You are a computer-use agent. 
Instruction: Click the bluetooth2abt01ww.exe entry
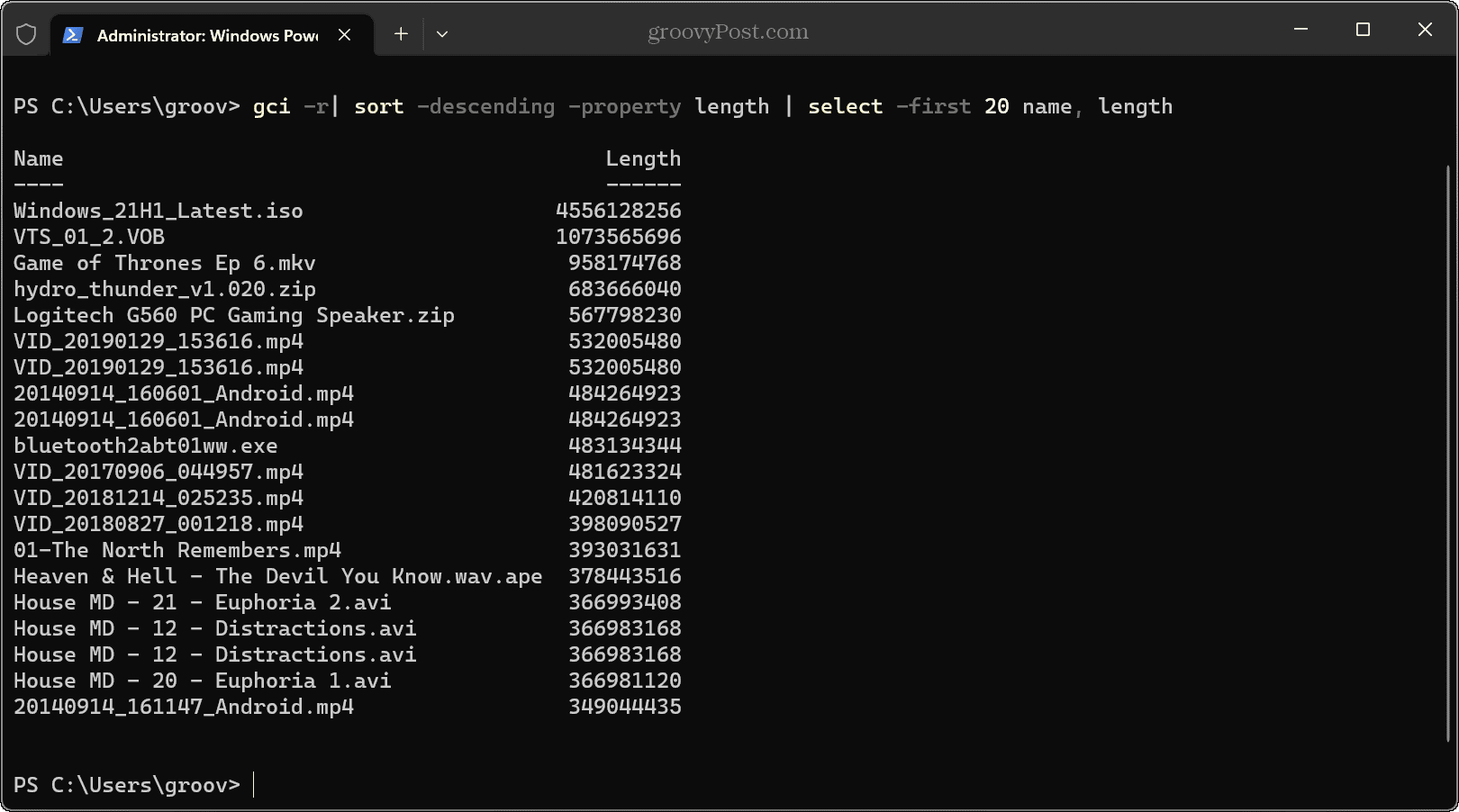pyautogui.click(x=145, y=446)
